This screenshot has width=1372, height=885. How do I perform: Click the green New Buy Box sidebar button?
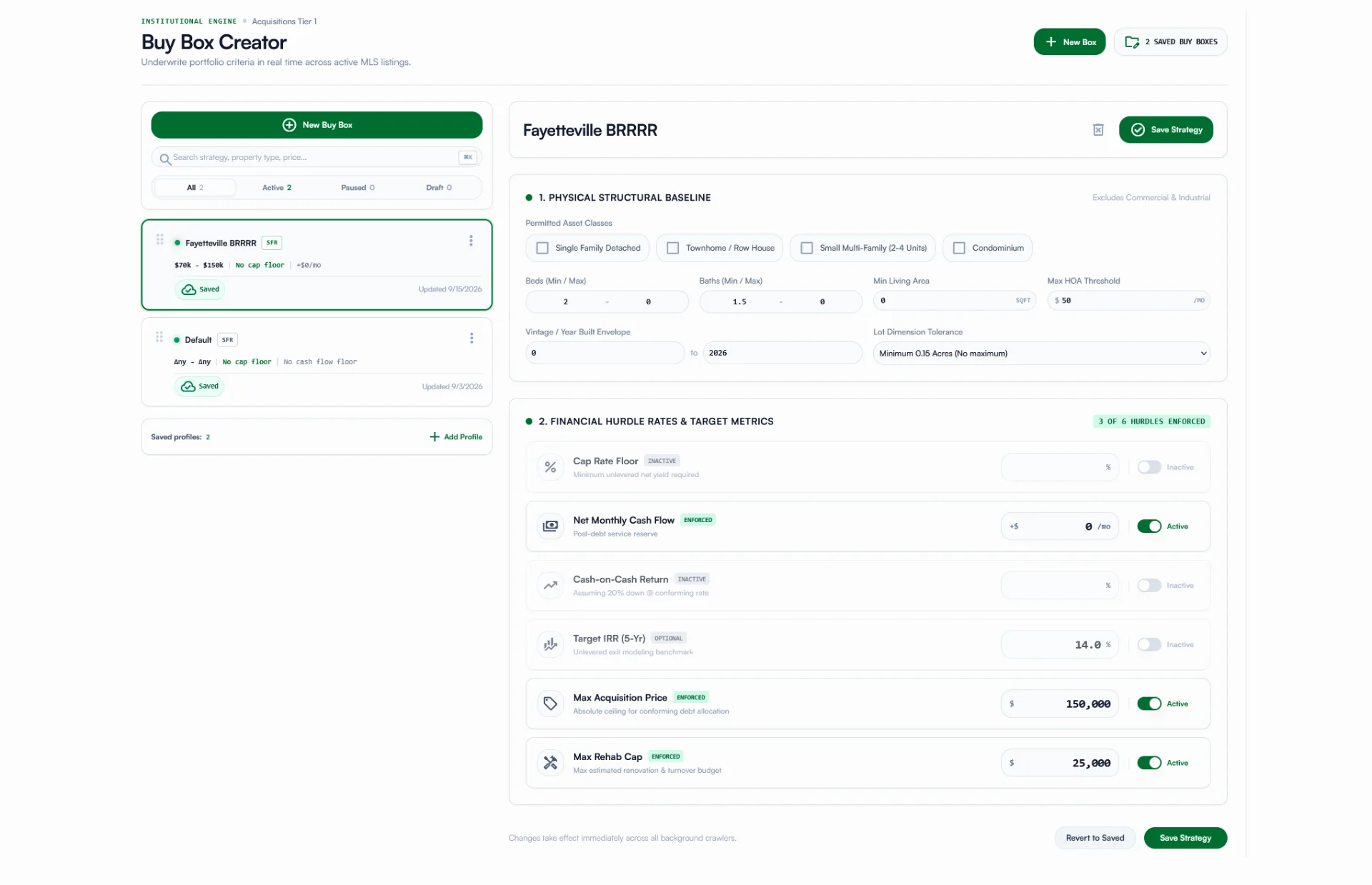(x=317, y=125)
